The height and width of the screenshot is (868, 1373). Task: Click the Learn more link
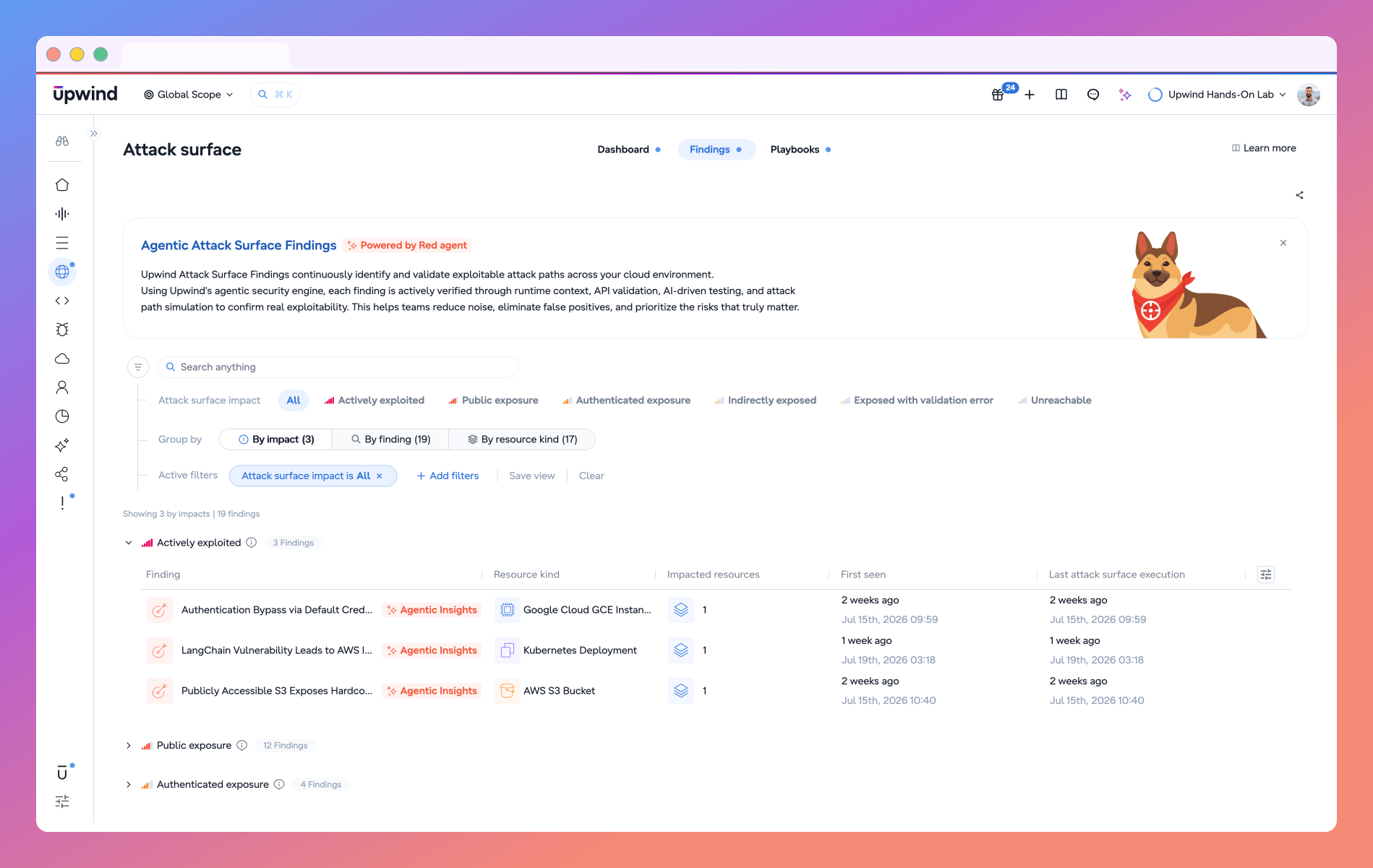[1264, 148]
